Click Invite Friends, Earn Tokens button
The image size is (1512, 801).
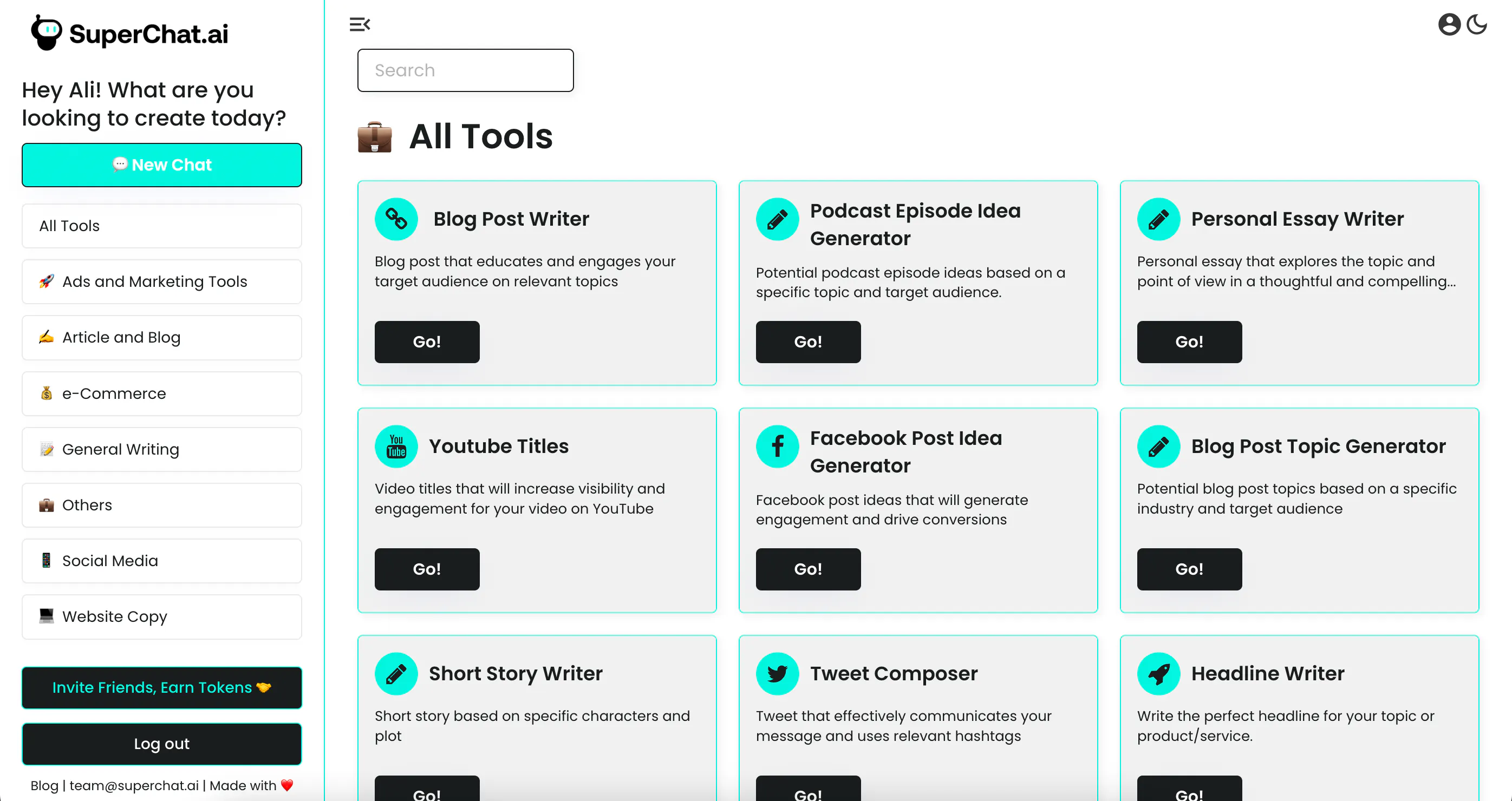[x=162, y=687]
